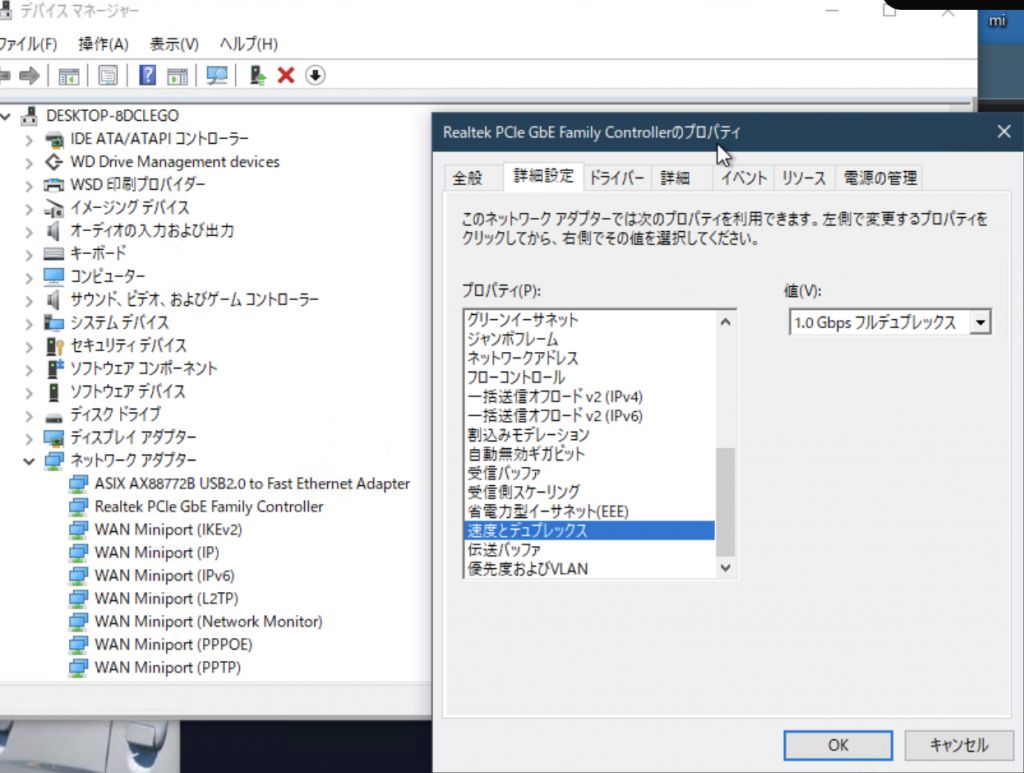The image size is (1024, 773).
Task: Click the forward arrow toolbar icon
Action: pos(29,76)
